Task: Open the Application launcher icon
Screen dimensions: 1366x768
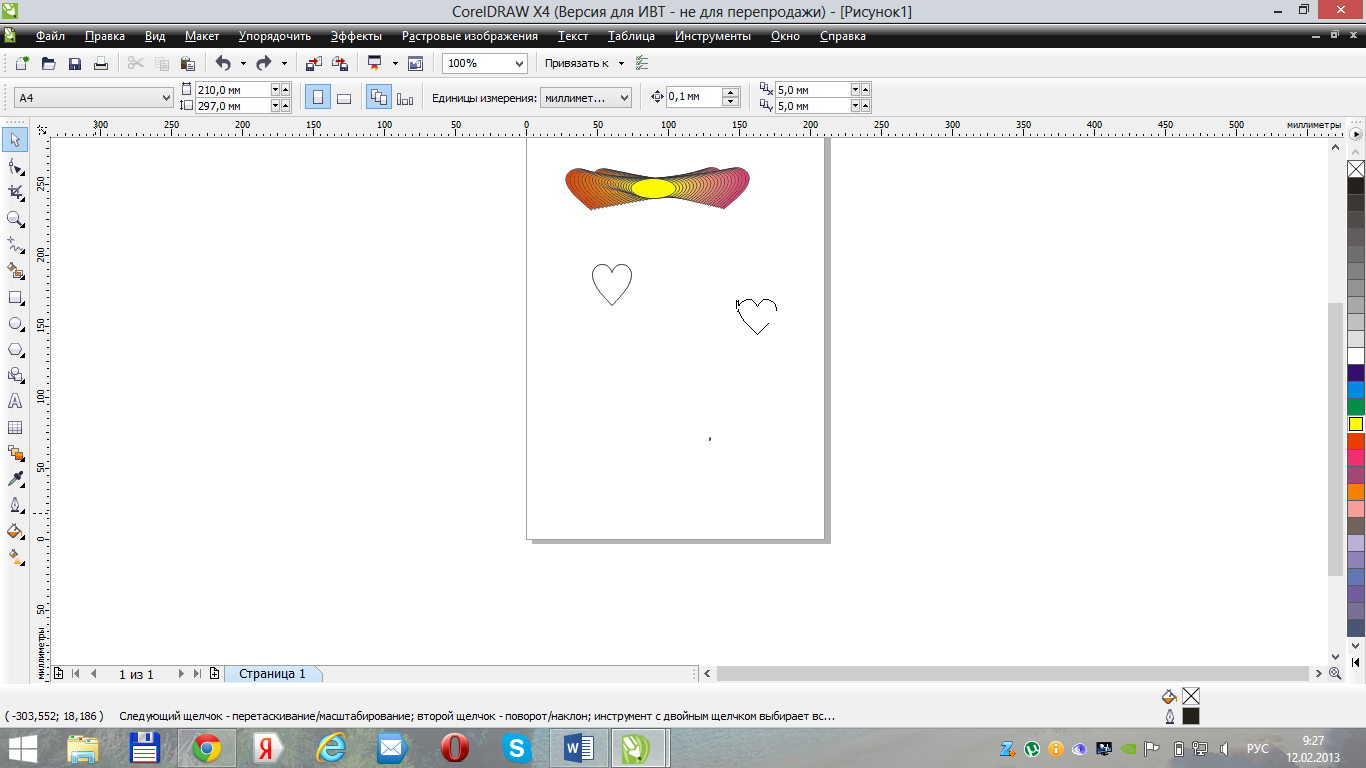Action: click(375, 63)
